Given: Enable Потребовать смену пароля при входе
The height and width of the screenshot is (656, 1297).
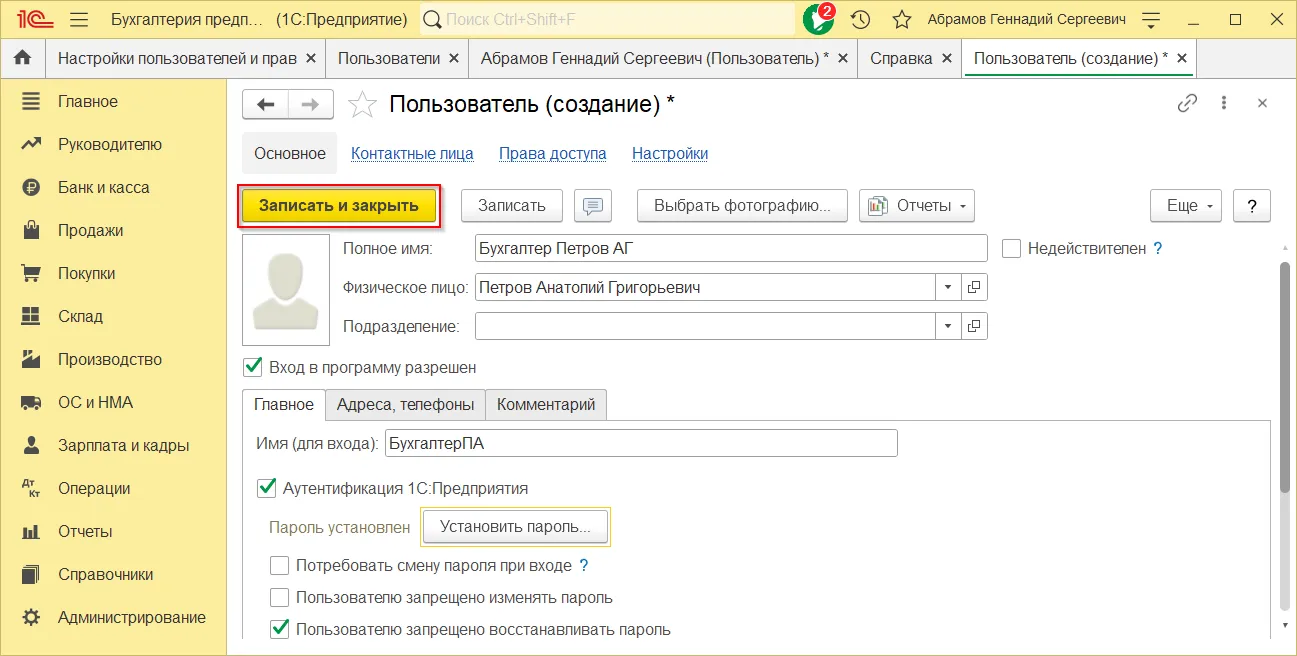Looking at the screenshot, I should 280,566.
